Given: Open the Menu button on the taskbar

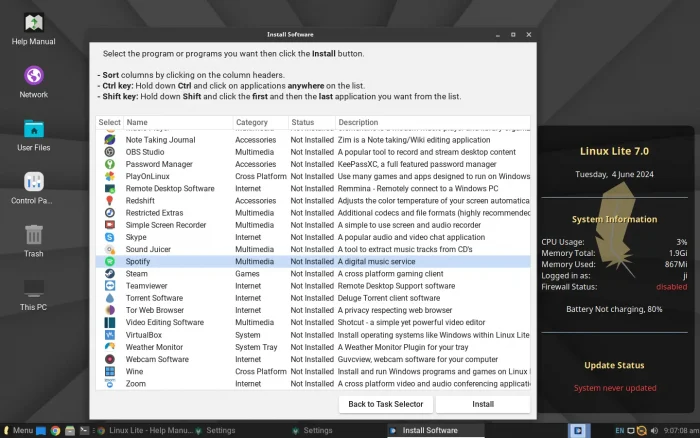Looking at the screenshot, I should (x=18, y=430).
